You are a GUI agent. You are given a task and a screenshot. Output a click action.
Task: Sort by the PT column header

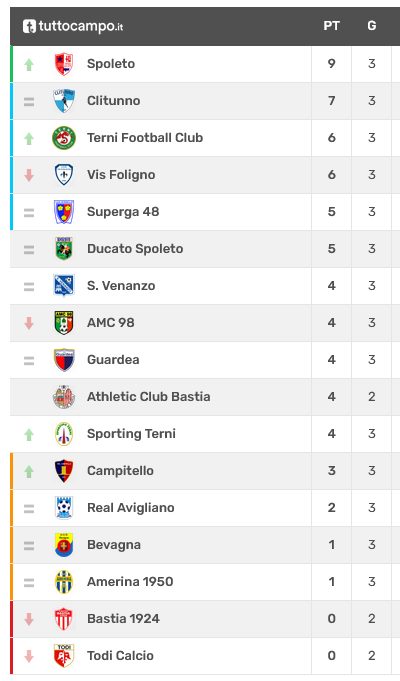click(x=331, y=26)
